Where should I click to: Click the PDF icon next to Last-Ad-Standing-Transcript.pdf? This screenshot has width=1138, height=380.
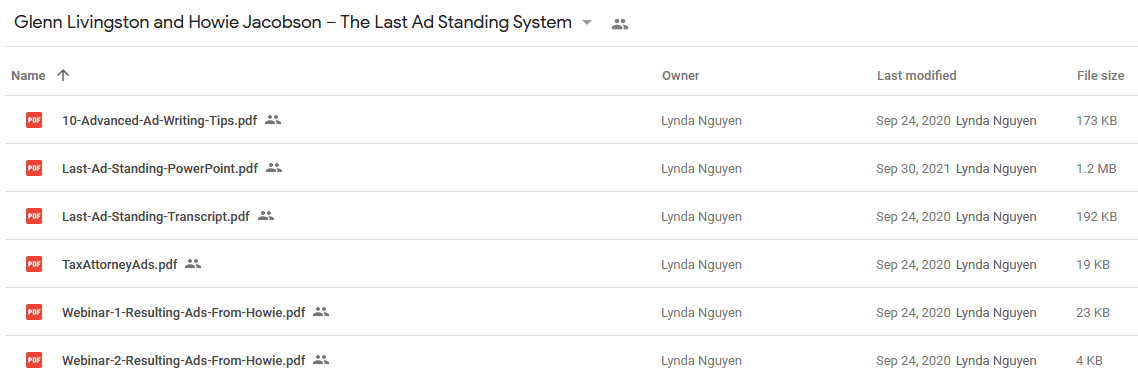pos(33,216)
